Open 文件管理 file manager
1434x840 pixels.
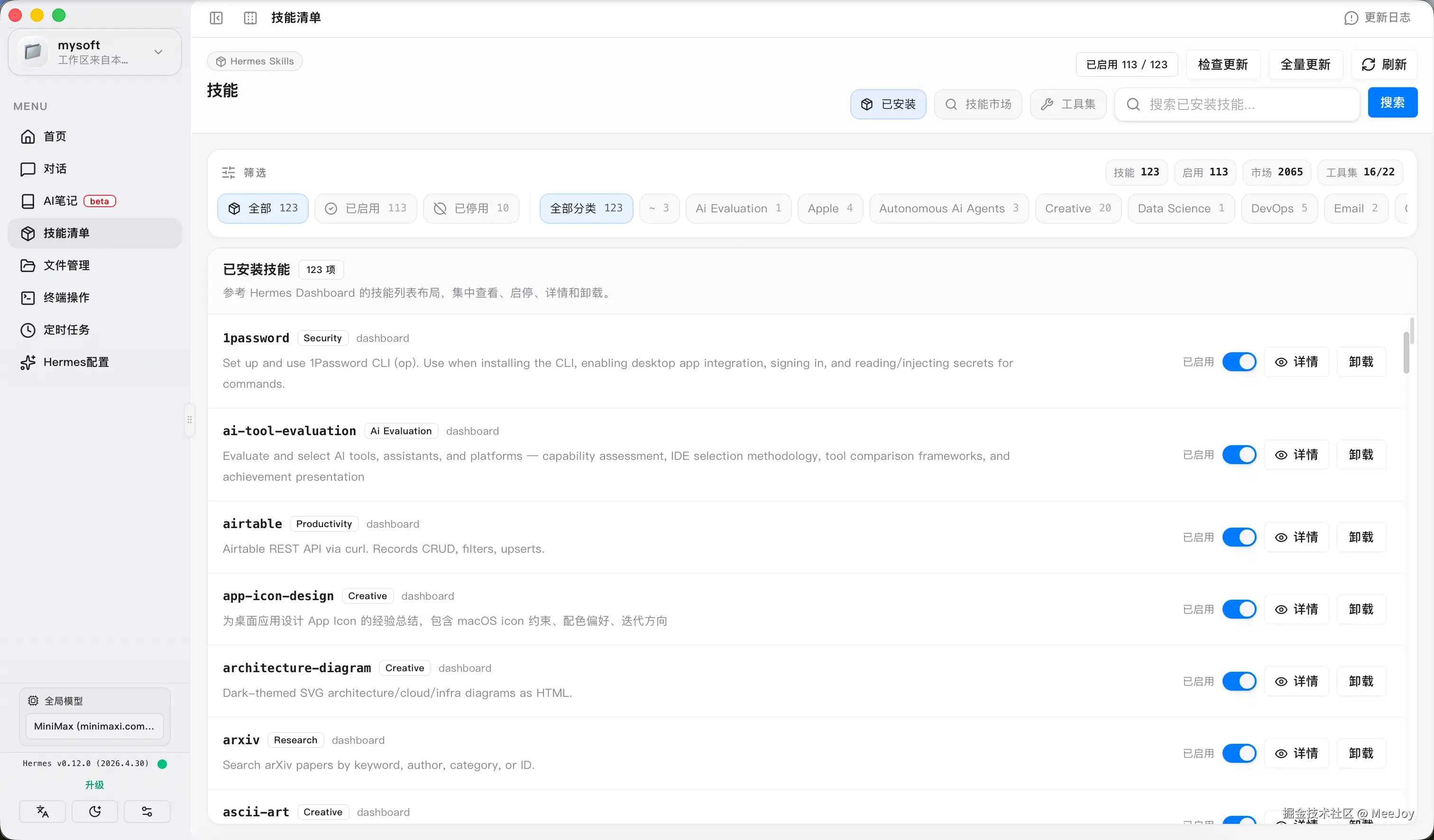tap(94, 265)
